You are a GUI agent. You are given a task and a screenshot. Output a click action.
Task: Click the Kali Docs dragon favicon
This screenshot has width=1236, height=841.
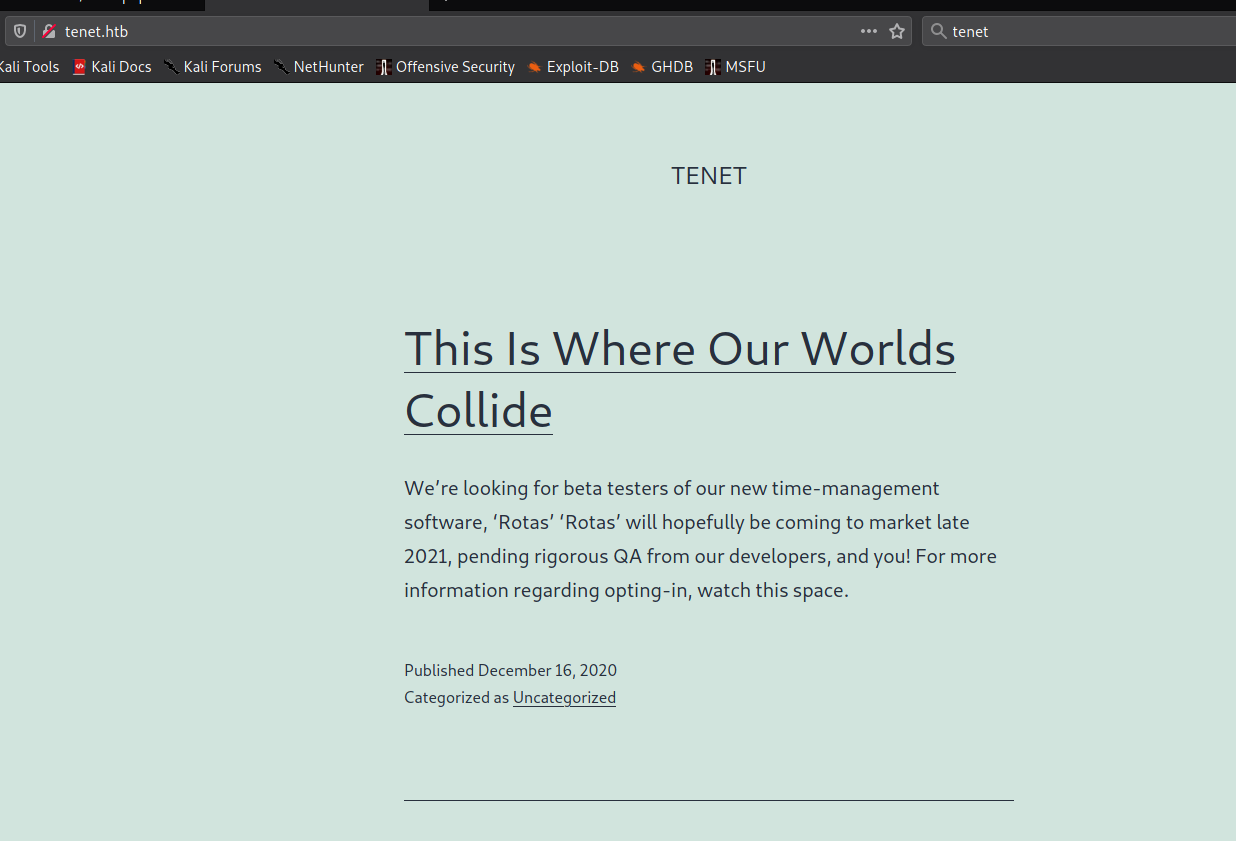[x=78, y=66]
